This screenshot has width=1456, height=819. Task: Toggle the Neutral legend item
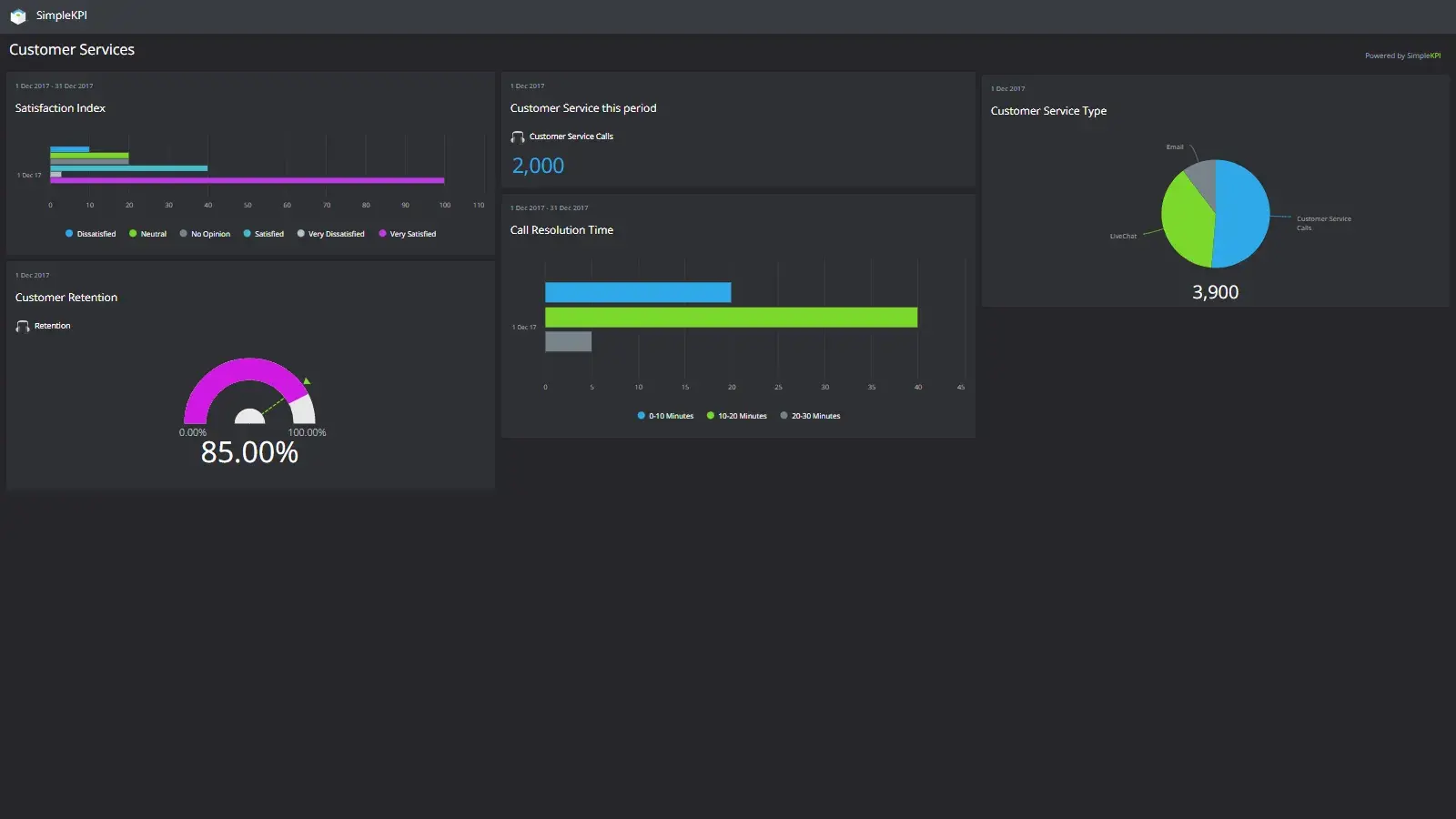[x=147, y=234]
